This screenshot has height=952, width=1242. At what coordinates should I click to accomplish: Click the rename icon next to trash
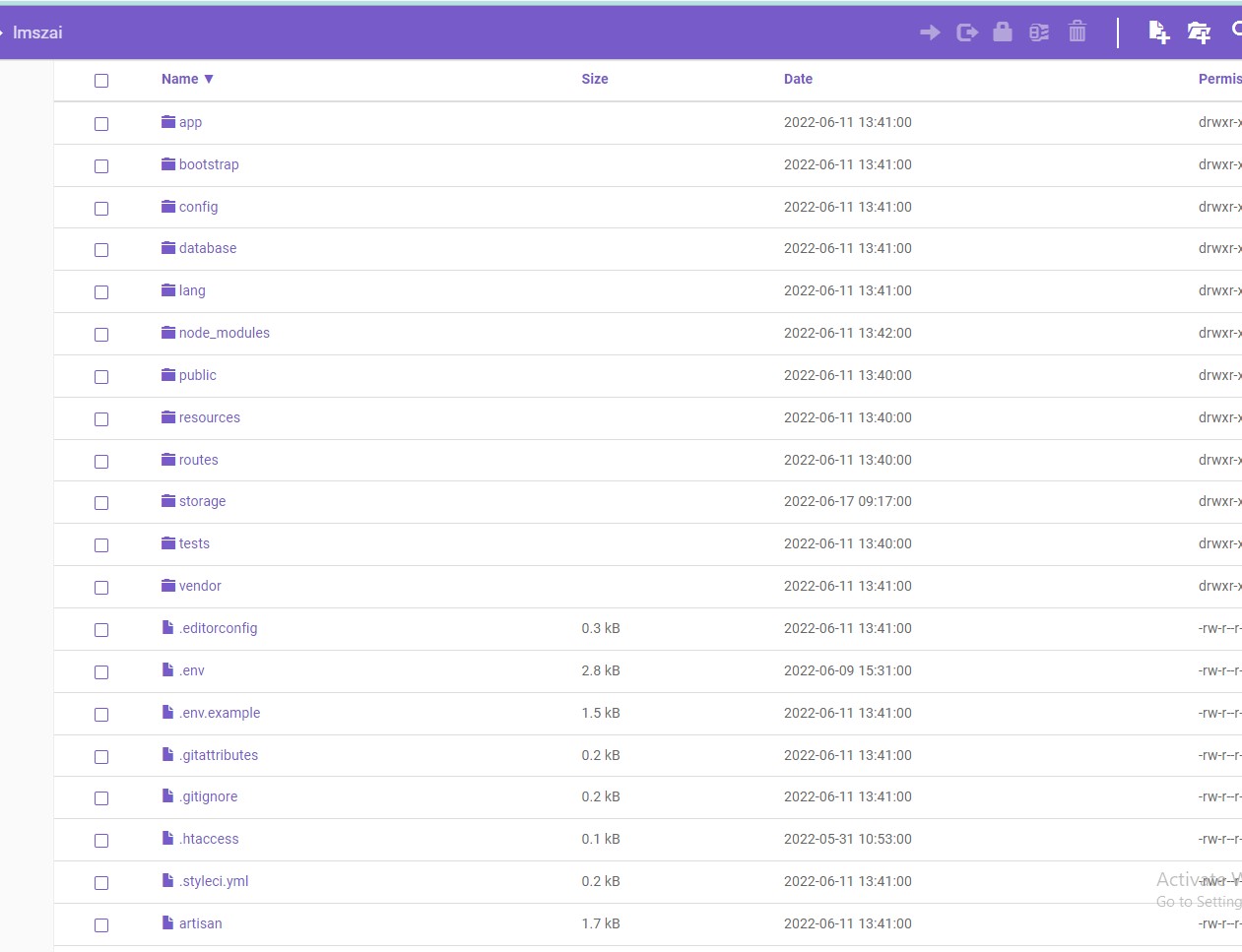coord(1039,32)
